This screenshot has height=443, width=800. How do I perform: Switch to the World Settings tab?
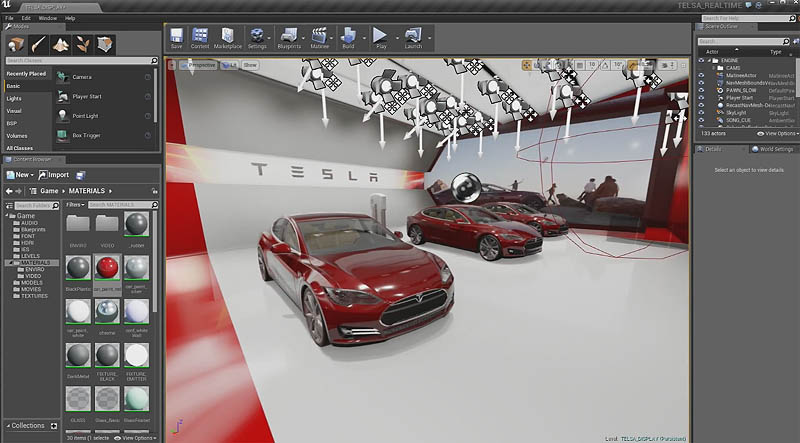(x=772, y=149)
